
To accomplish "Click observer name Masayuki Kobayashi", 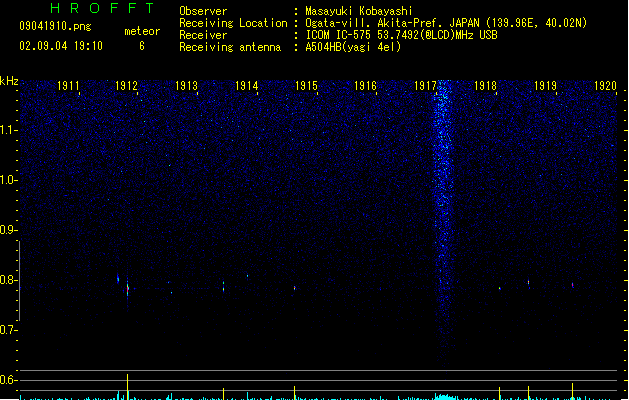I will point(359,11).
